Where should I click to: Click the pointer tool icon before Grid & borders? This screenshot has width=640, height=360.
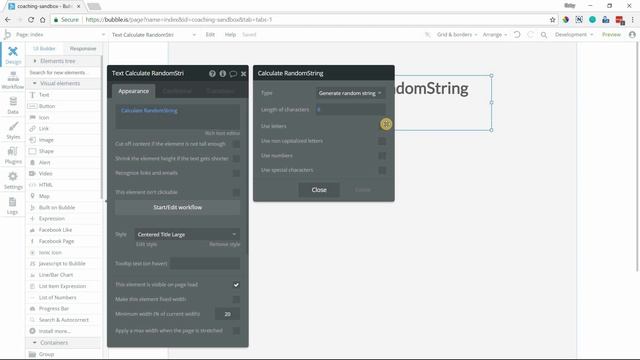pos(427,35)
